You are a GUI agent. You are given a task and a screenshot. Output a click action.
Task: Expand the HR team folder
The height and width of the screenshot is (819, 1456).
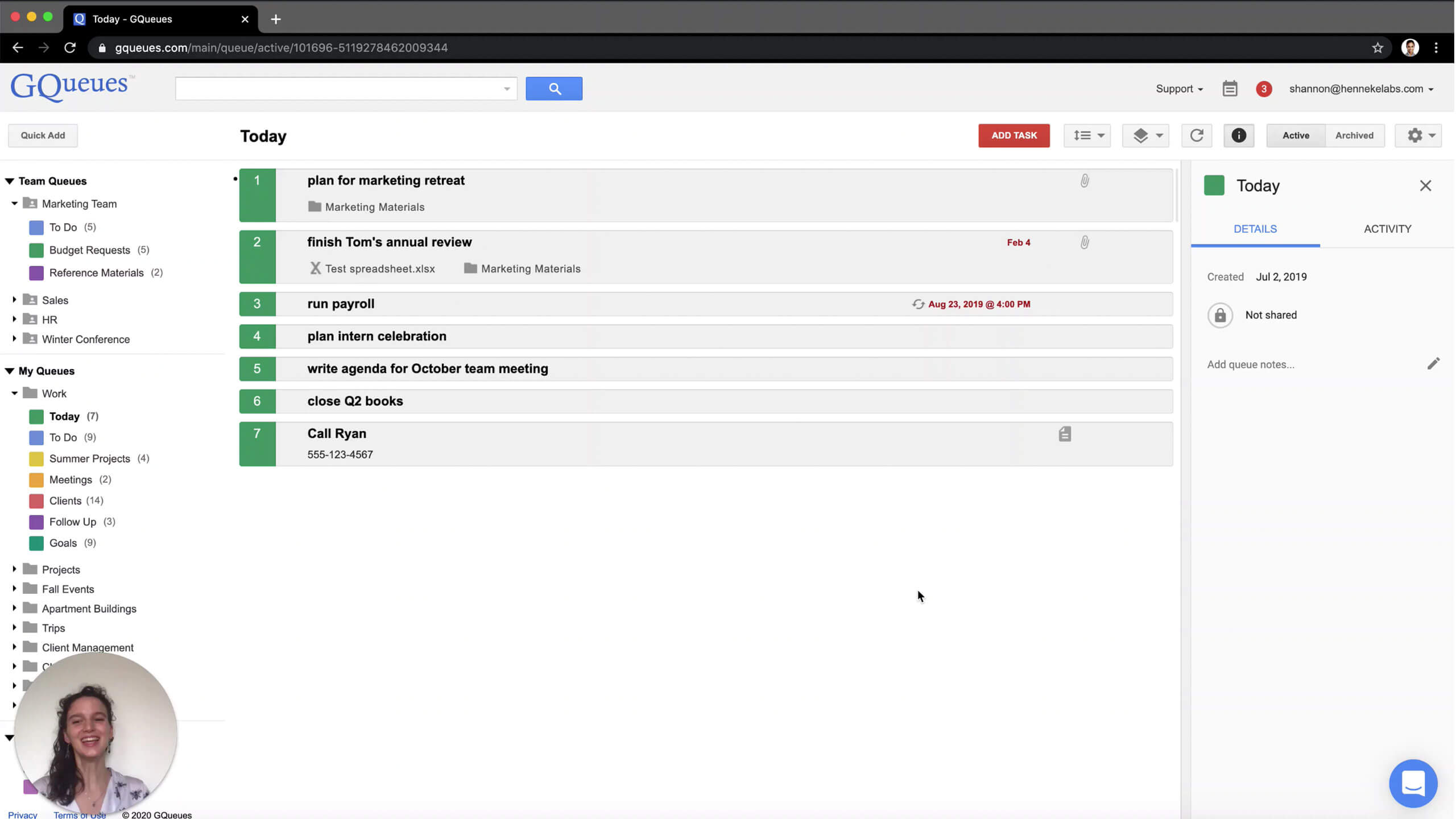(15, 320)
